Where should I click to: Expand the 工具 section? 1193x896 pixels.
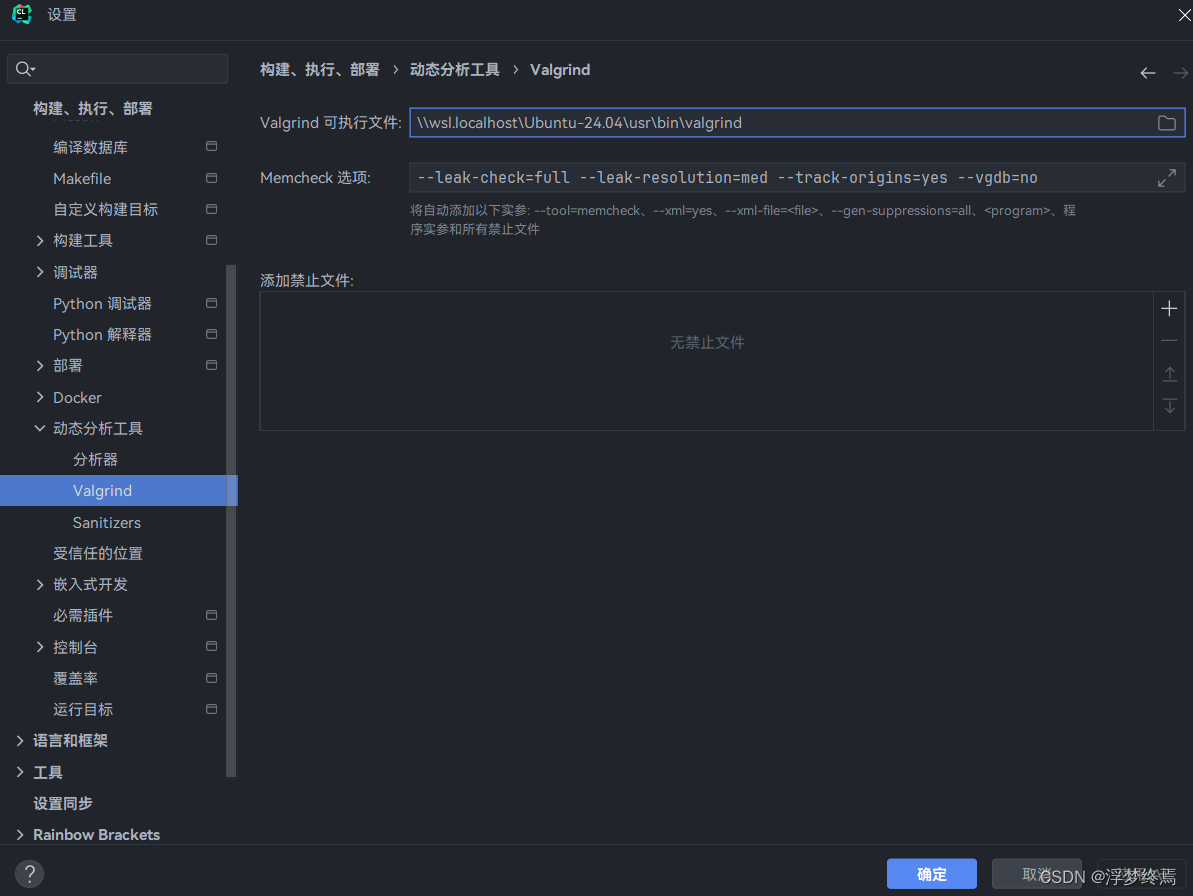point(20,772)
